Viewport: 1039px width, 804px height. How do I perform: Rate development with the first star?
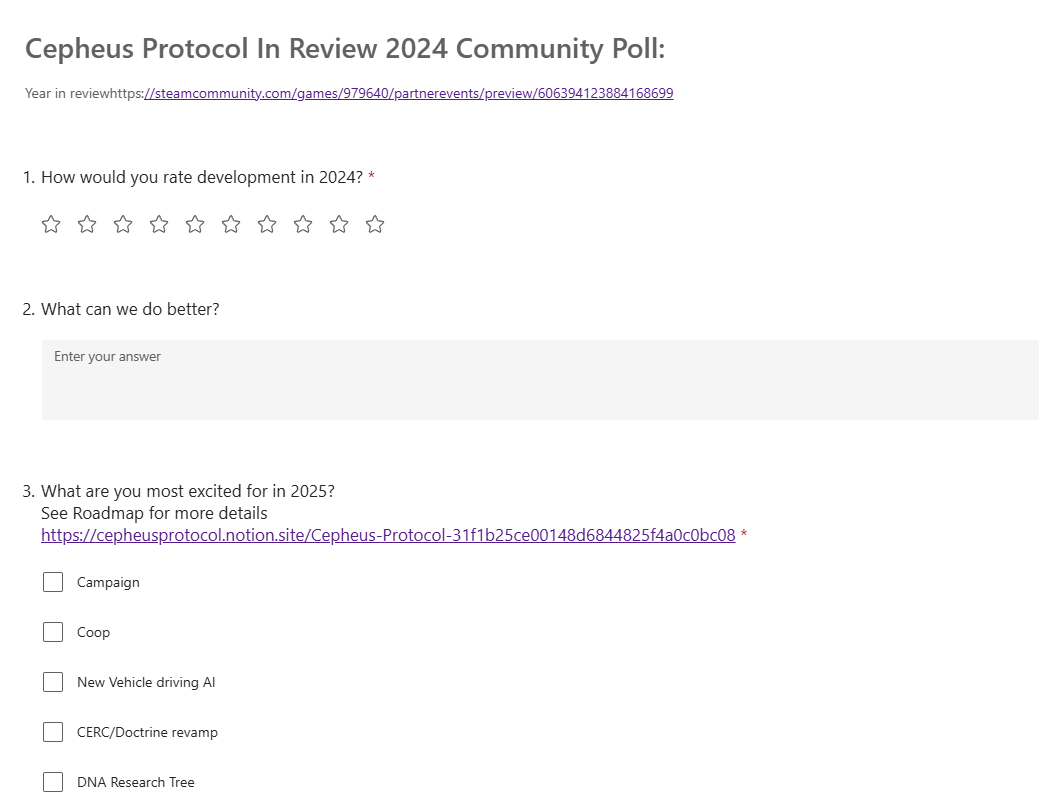click(x=51, y=224)
